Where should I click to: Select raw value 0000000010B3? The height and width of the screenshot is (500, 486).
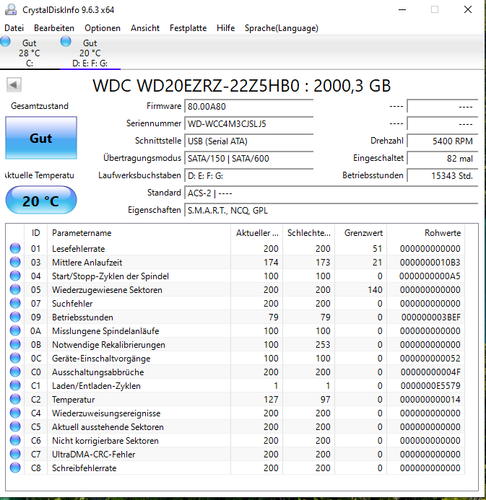click(x=430, y=262)
